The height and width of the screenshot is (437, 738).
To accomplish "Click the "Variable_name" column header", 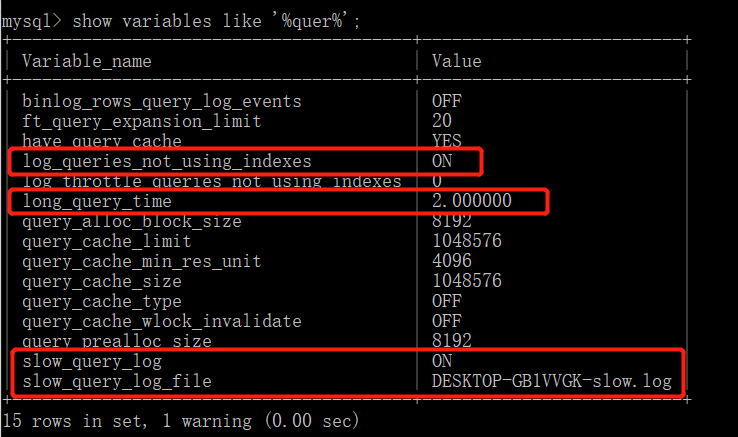I will click(87, 61).
